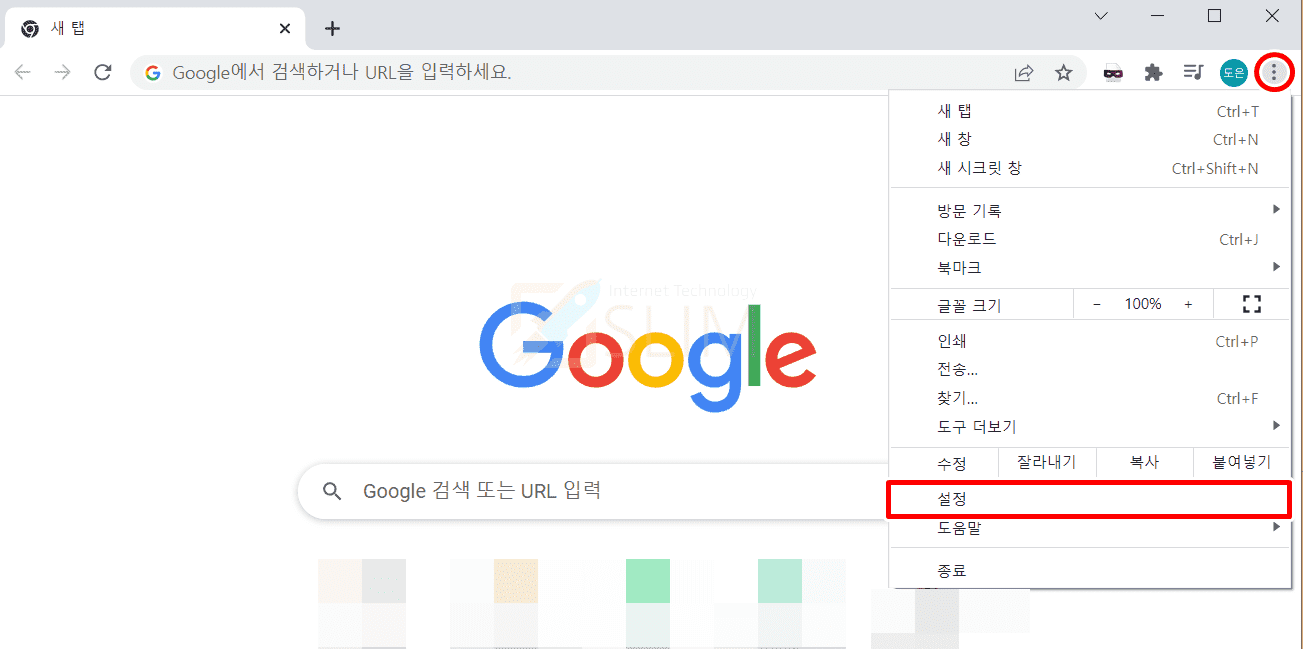Click the three-dot Chrome menu button
This screenshot has width=1303, height=649.
click(x=1273, y=72)
